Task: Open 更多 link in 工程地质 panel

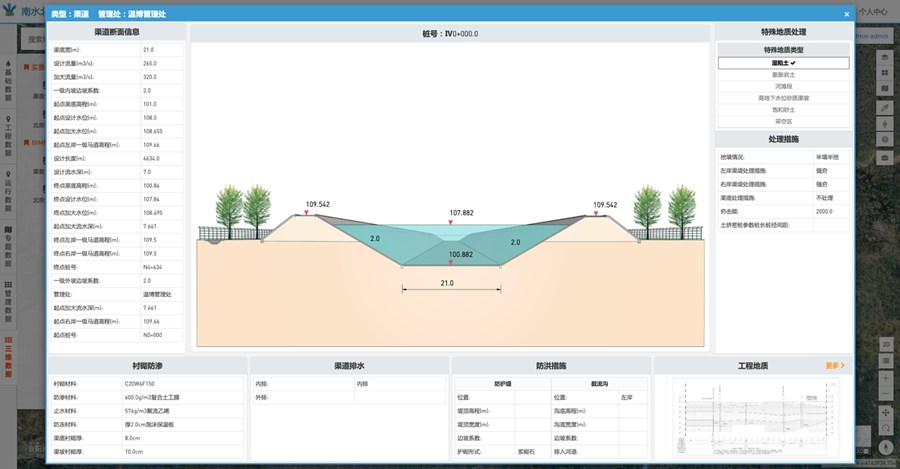Action: [x=835, y=366]
